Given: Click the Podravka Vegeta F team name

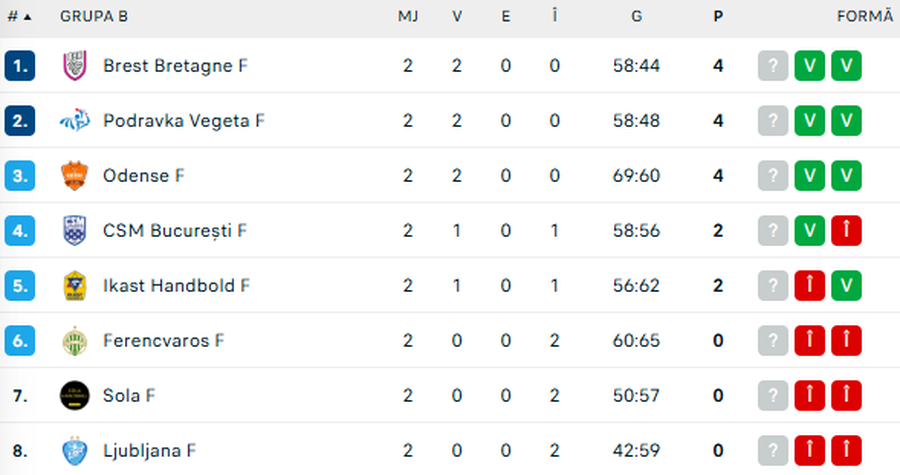Looking at the screenshot, I should point(183,121).
